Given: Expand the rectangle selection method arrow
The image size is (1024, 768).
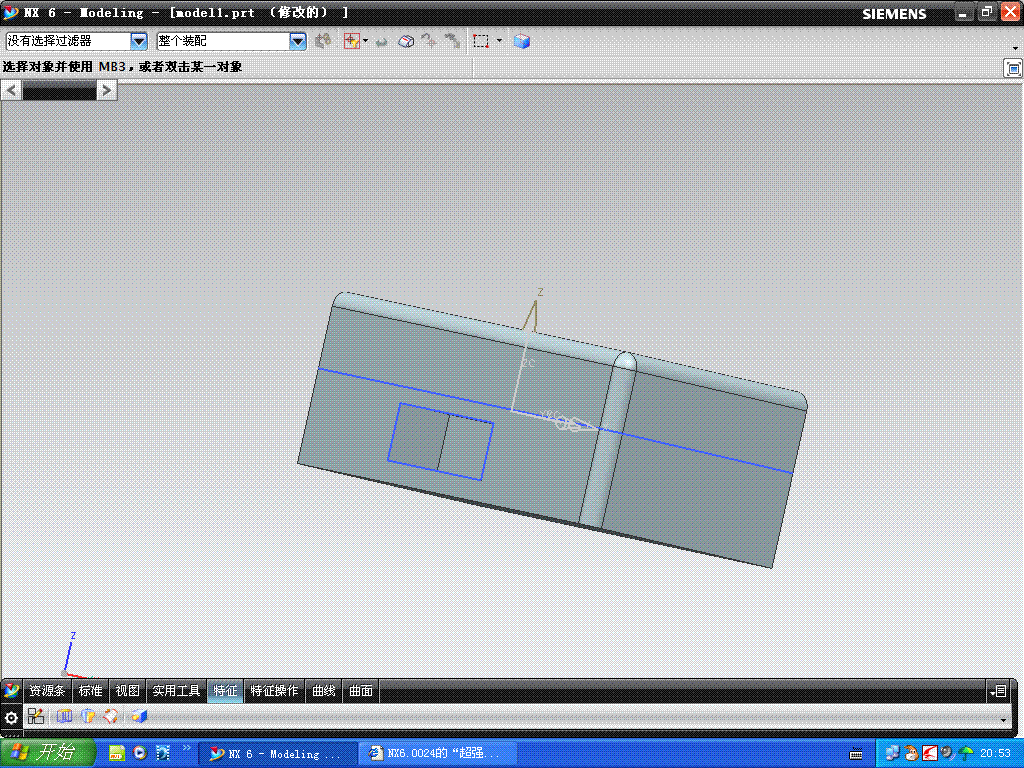Looking at the screenshot, I should (500, 41).
